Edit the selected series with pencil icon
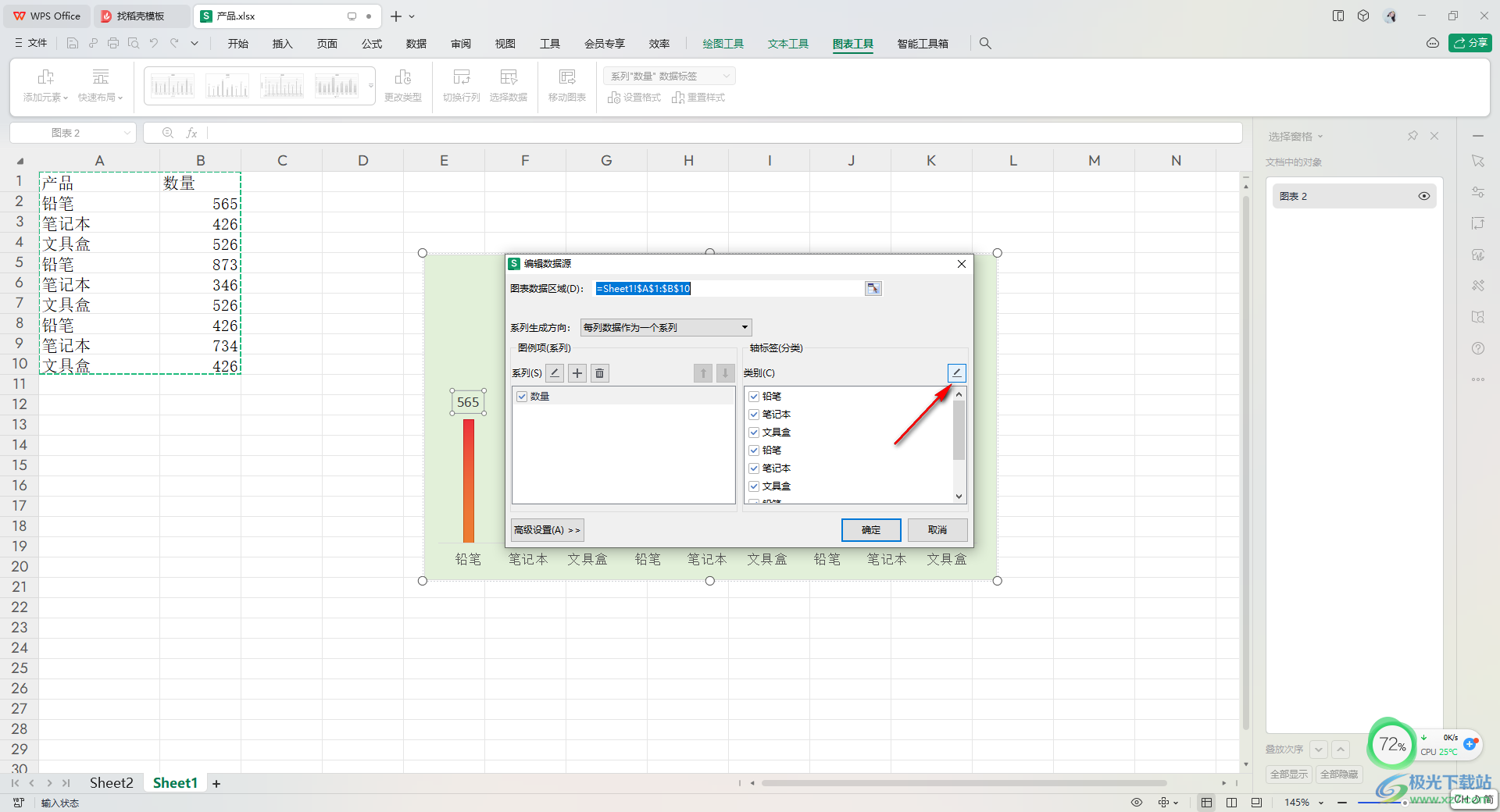This screenshot has height=812, width=1500. [555, 373]
